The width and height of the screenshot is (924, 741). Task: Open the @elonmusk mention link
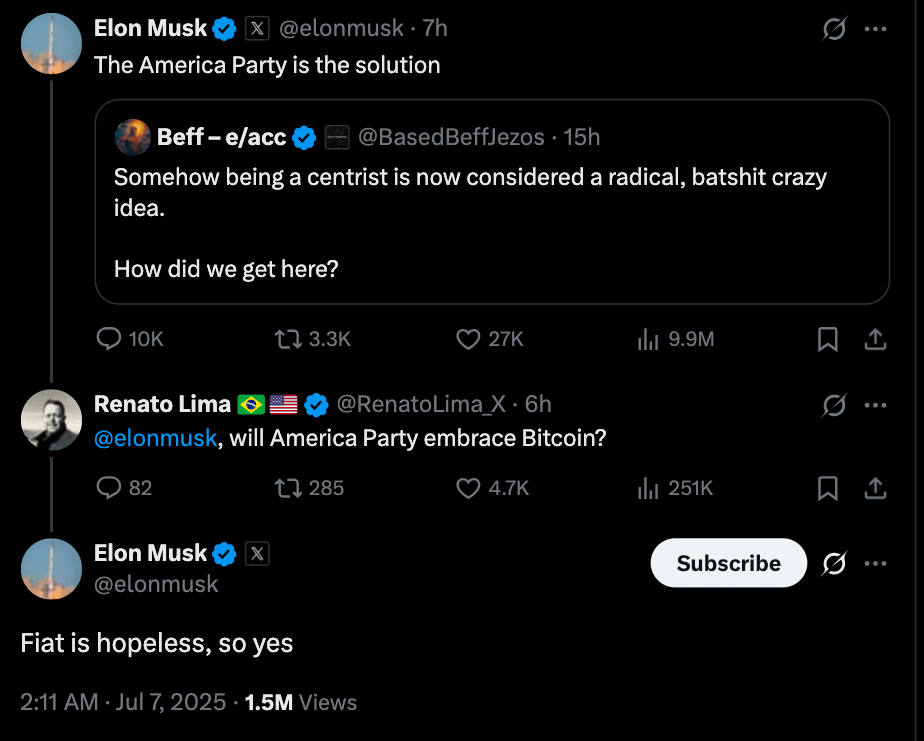coord(155,438)
